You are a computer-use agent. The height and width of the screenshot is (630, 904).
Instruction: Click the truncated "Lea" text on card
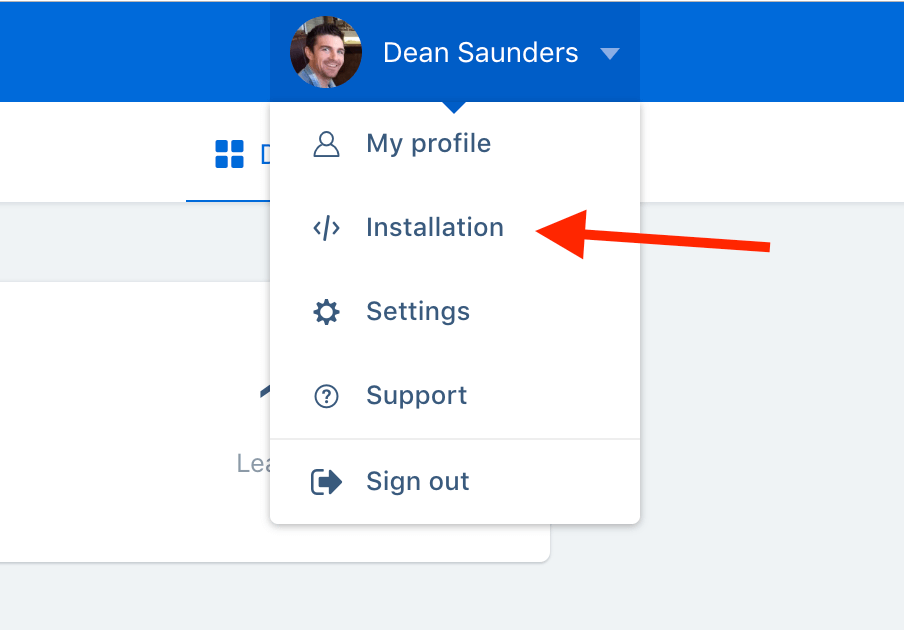(x=253, y=463)
